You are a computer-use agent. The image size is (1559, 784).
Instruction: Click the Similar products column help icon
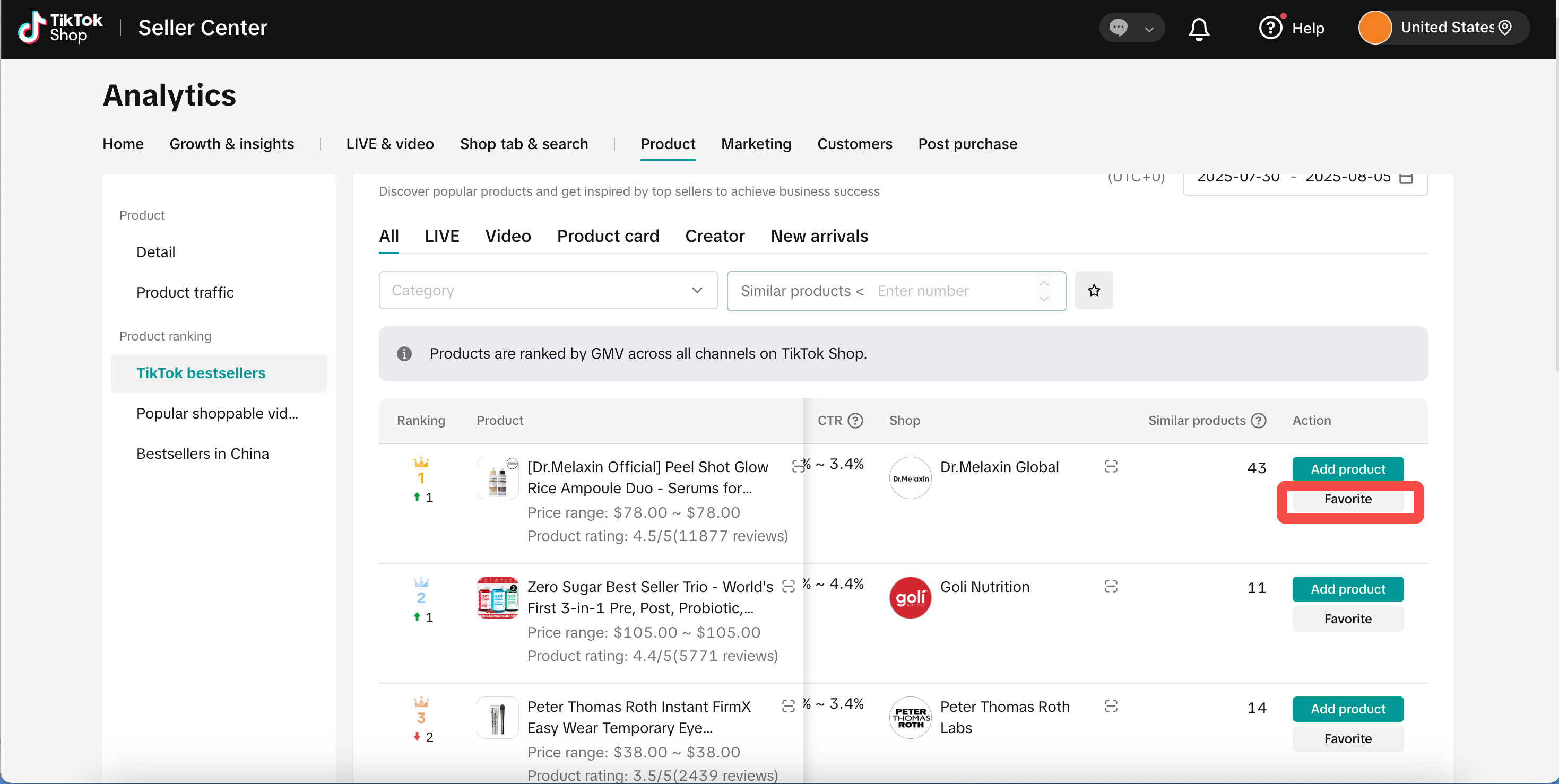click(x=1259, y=421)
